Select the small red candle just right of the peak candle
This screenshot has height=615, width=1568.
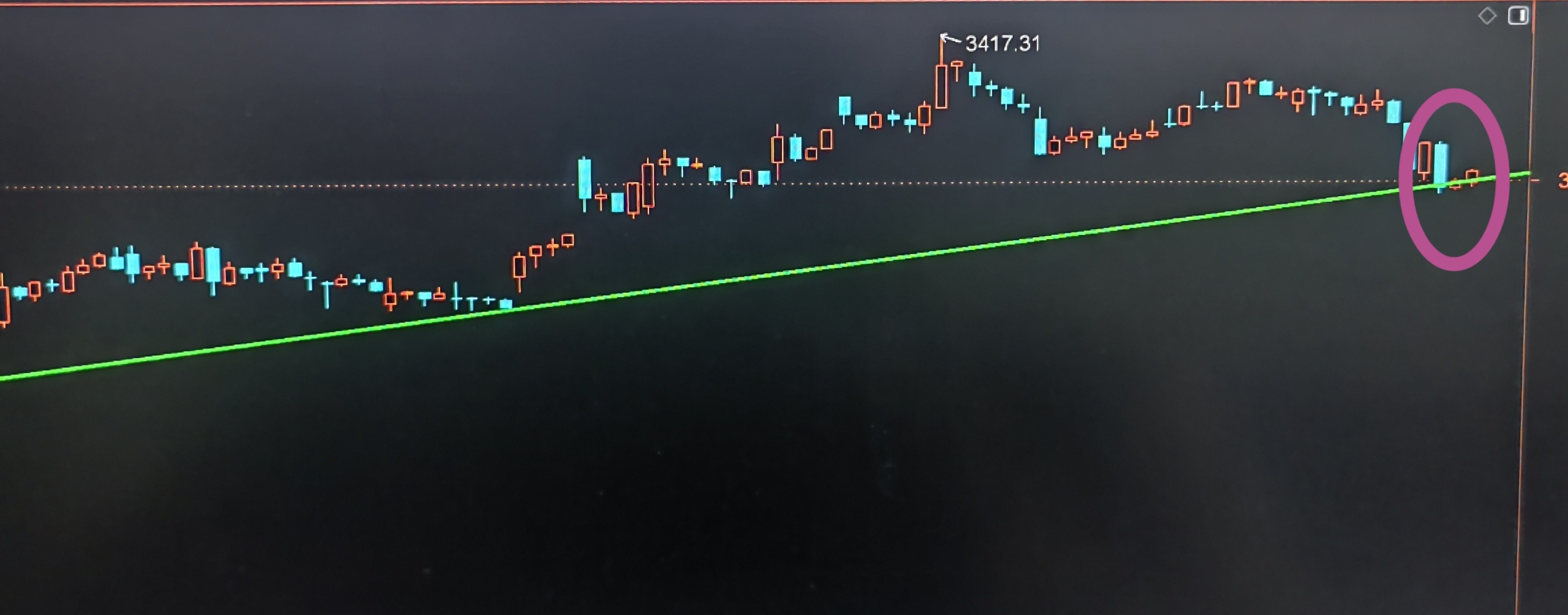click(x=957, y=69)
